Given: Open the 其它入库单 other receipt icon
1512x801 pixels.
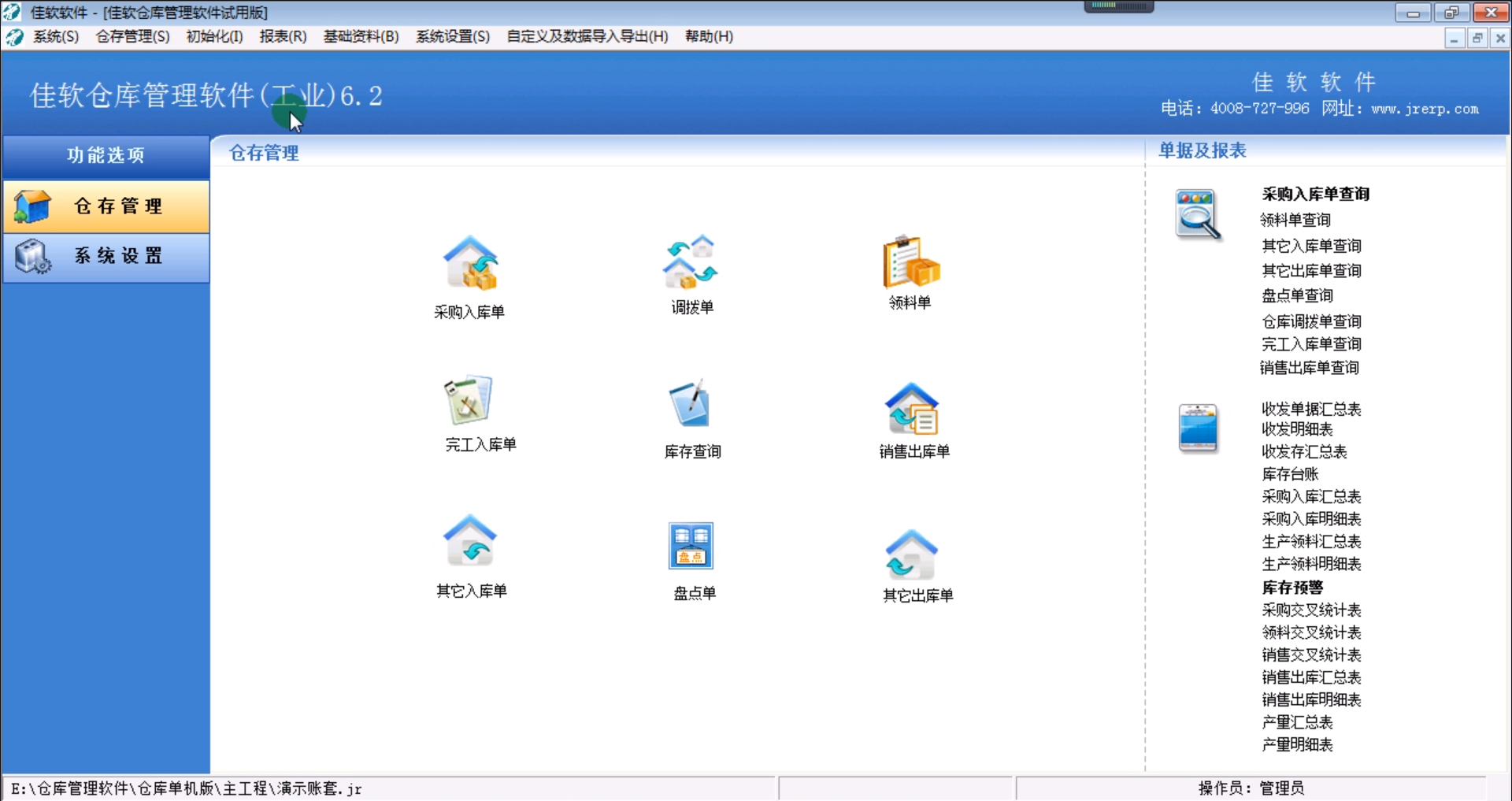Looking at the screenshot, I should (470, 541).
